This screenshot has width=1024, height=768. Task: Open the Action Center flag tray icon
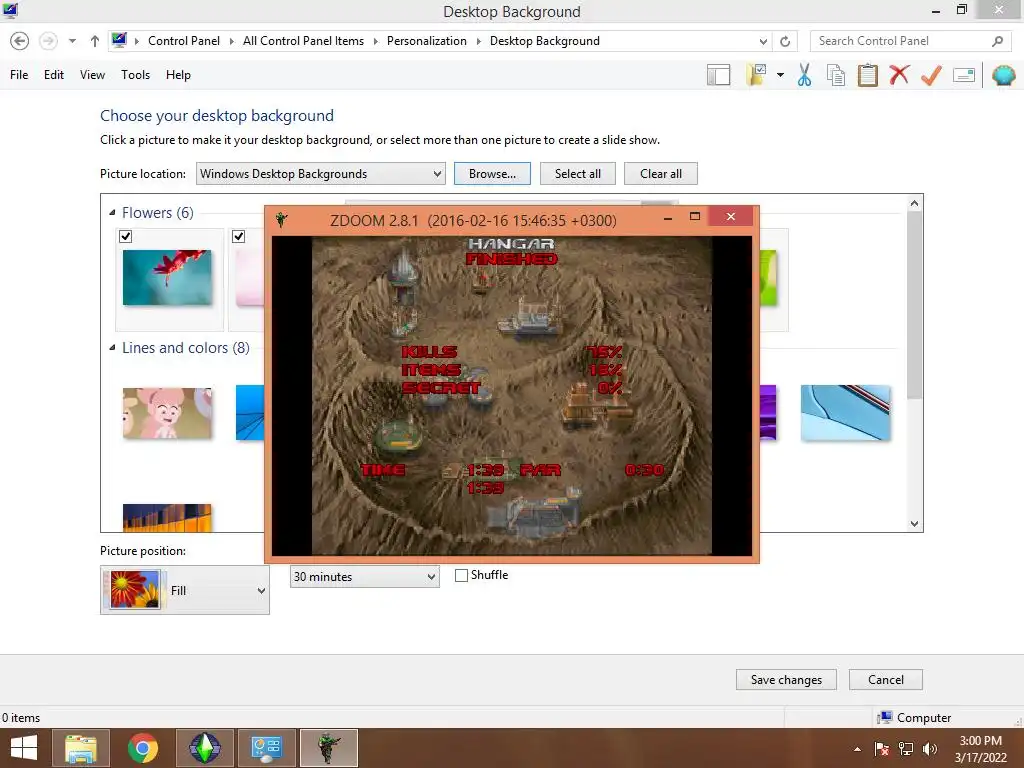(x=881, y=749)
